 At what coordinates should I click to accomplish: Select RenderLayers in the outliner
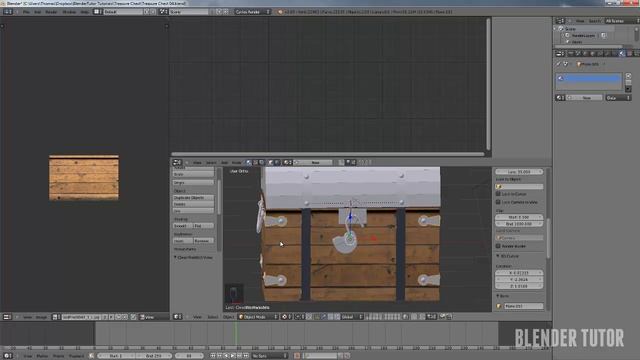(584, 36)
